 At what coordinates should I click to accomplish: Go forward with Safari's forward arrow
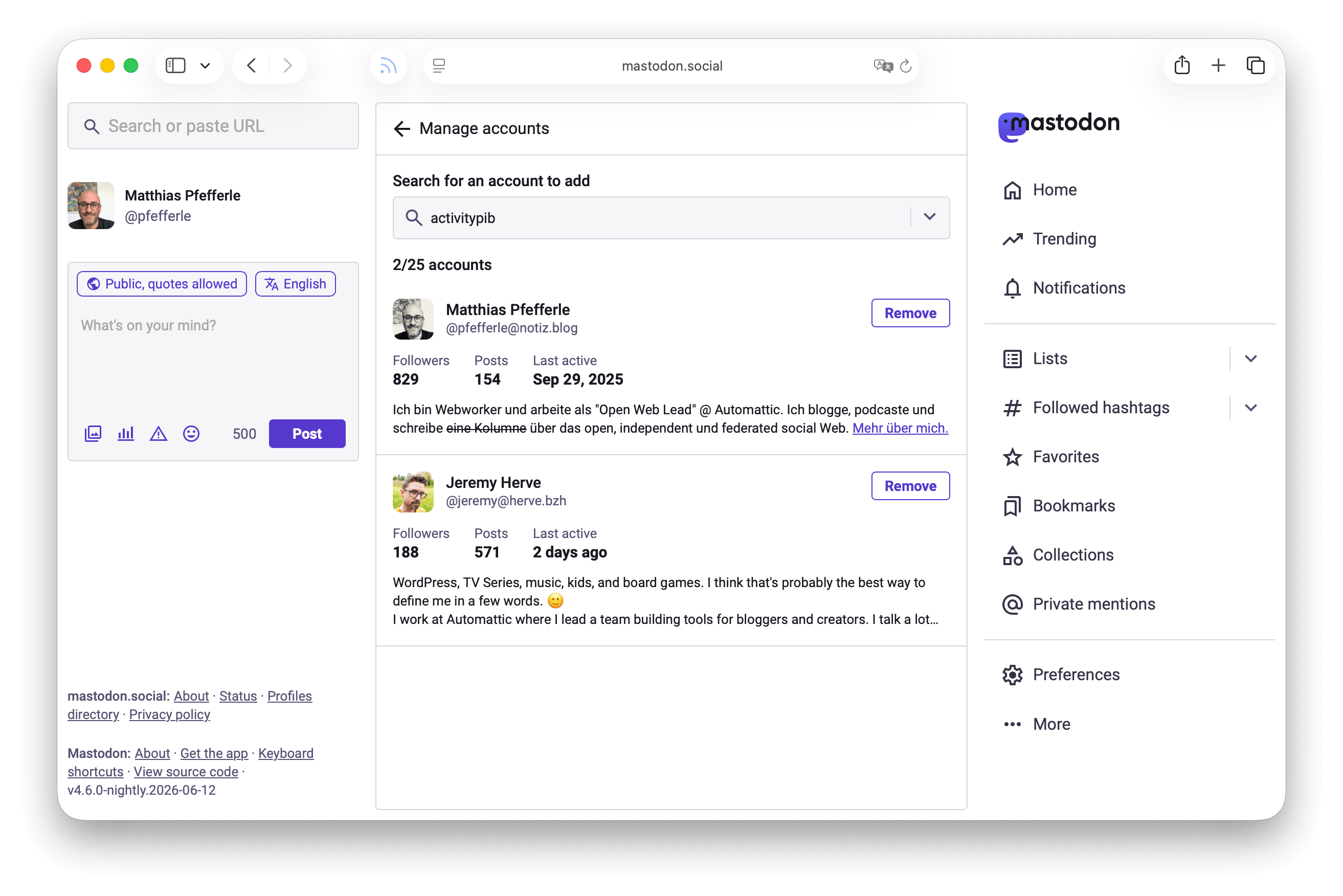(287, 65)
